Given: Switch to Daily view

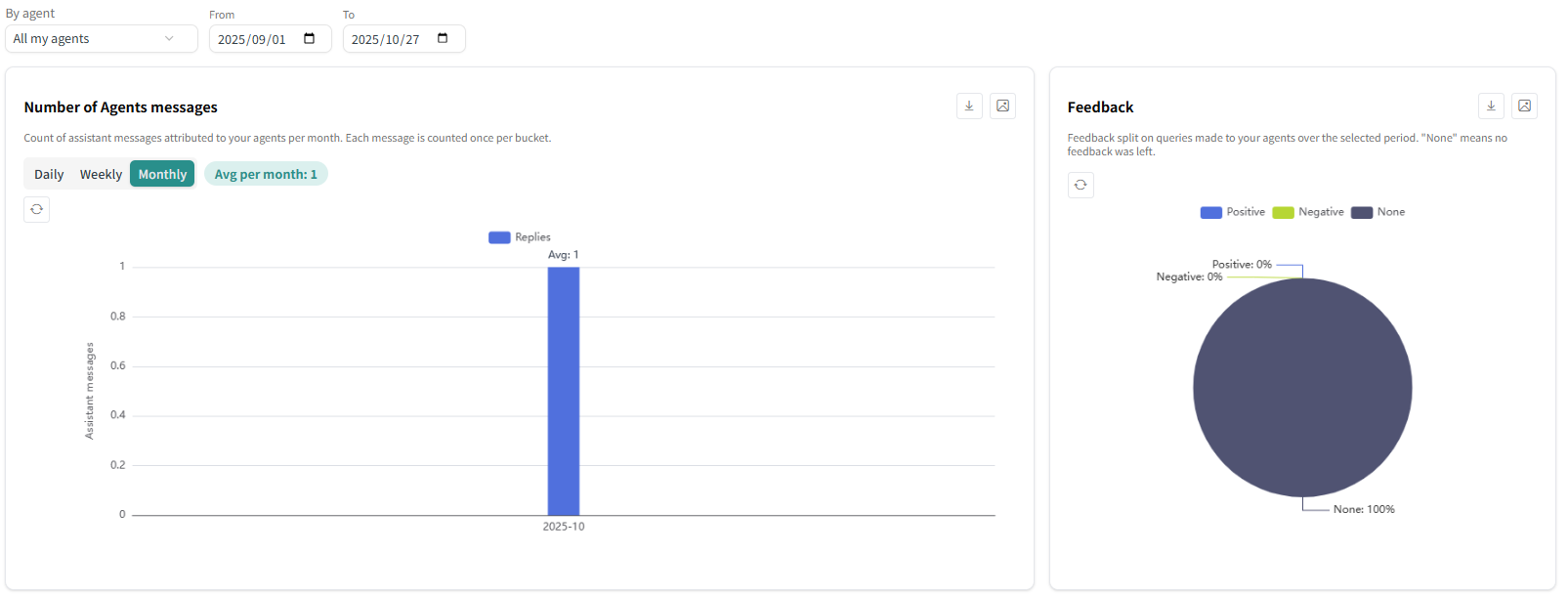Looking at the screenshot, I should click(49, 174).
